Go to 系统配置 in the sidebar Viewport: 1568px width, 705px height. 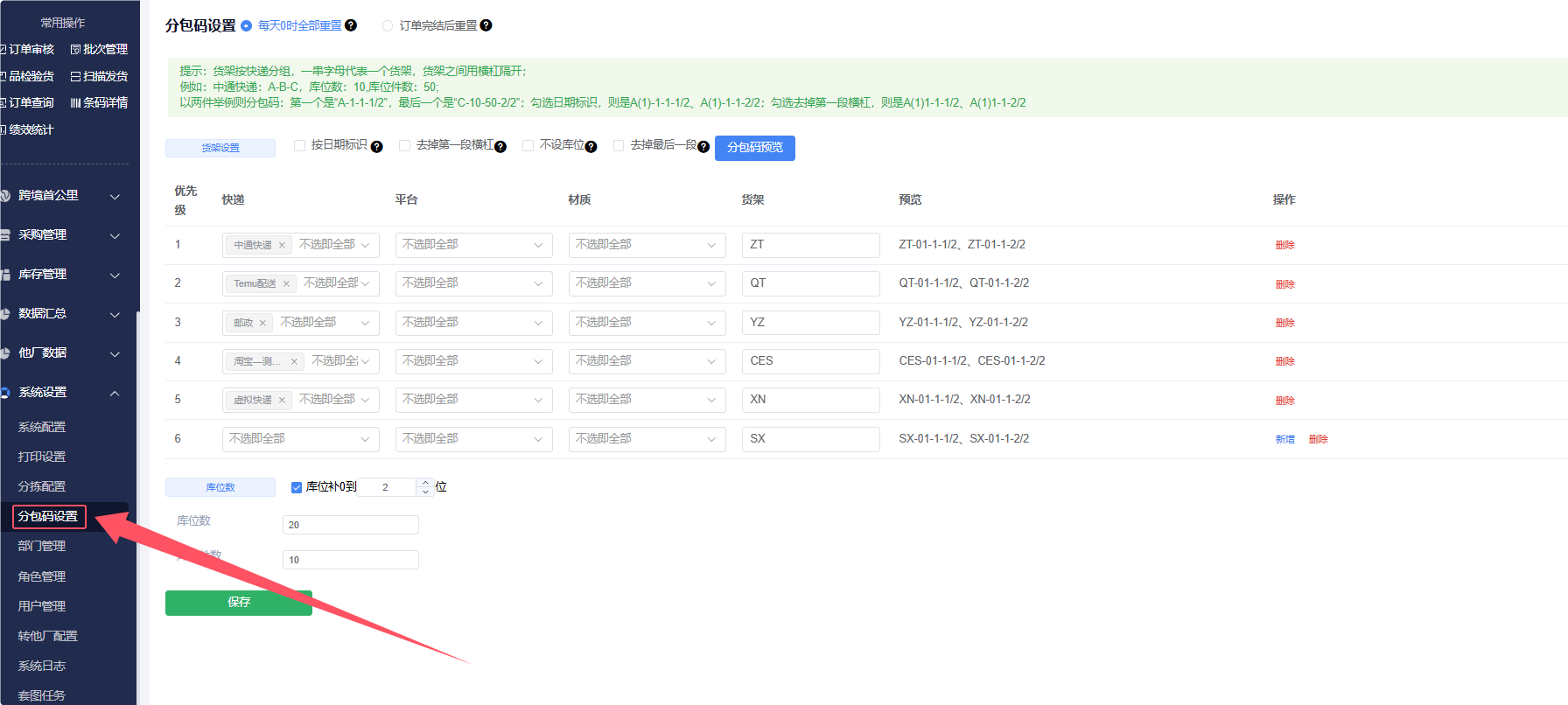point(42,427)
